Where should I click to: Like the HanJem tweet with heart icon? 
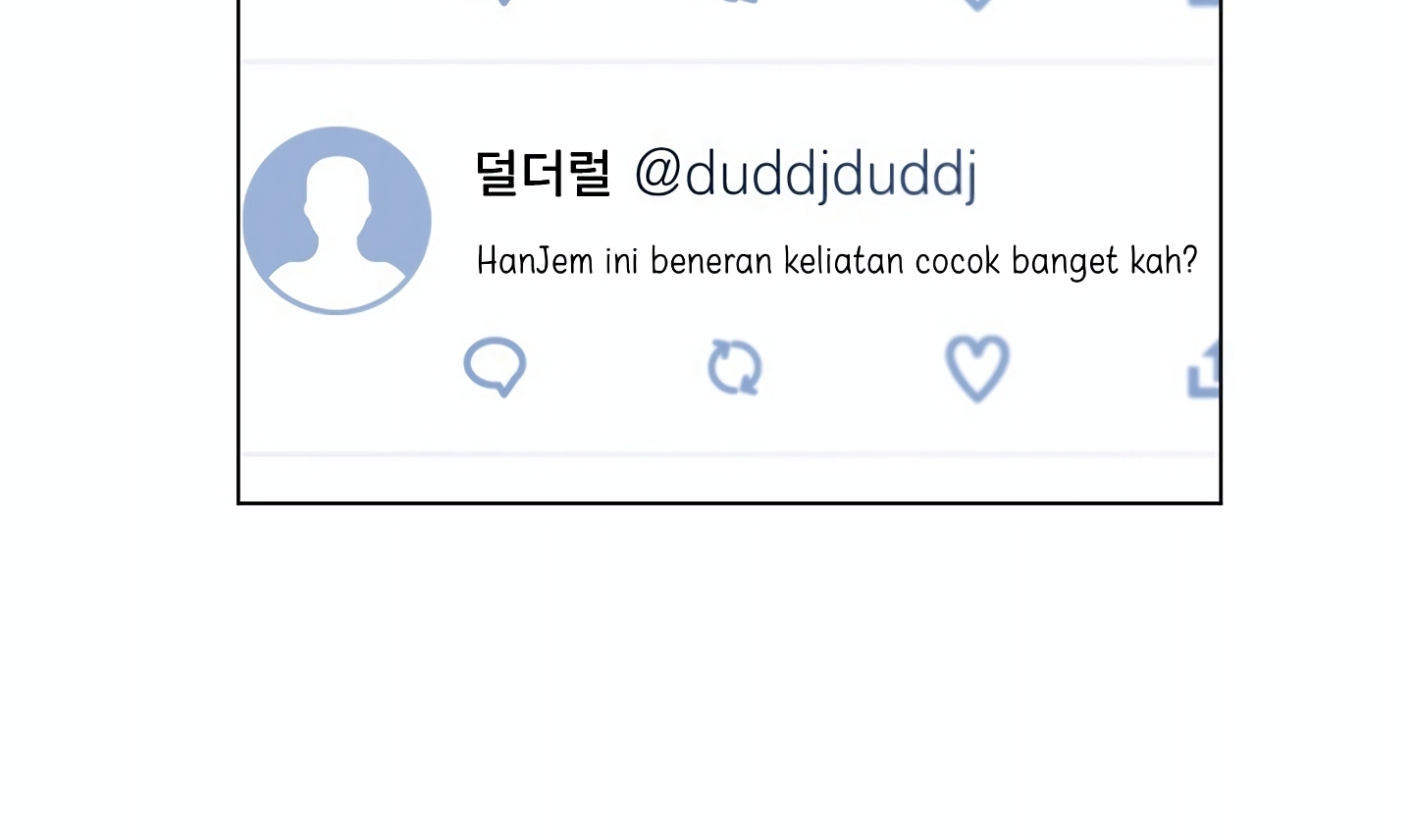[x=977, y=369]
